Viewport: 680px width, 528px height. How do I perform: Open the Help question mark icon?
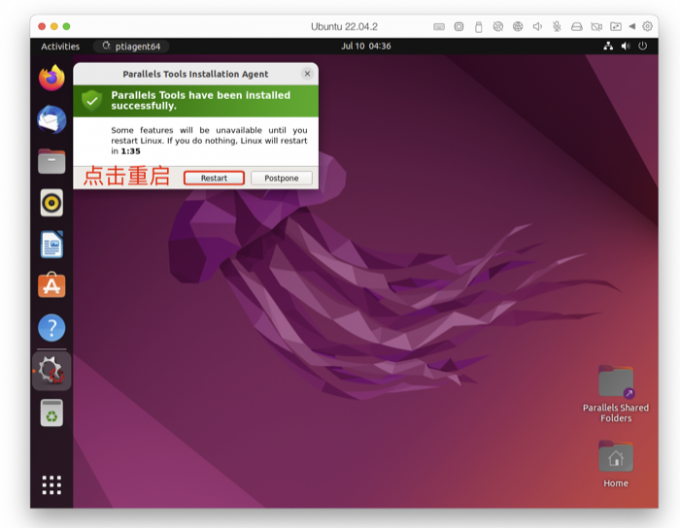(52, 328)
